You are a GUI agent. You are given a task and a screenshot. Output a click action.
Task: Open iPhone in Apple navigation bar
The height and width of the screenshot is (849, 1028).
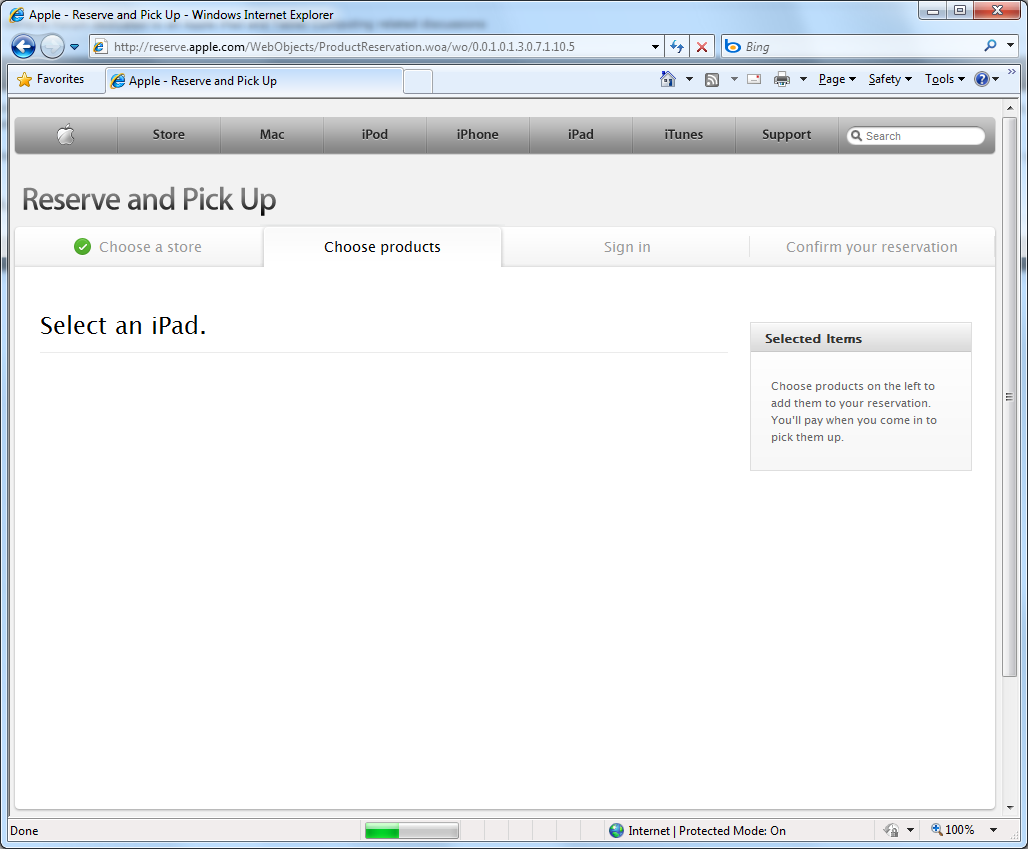[477, 135]
